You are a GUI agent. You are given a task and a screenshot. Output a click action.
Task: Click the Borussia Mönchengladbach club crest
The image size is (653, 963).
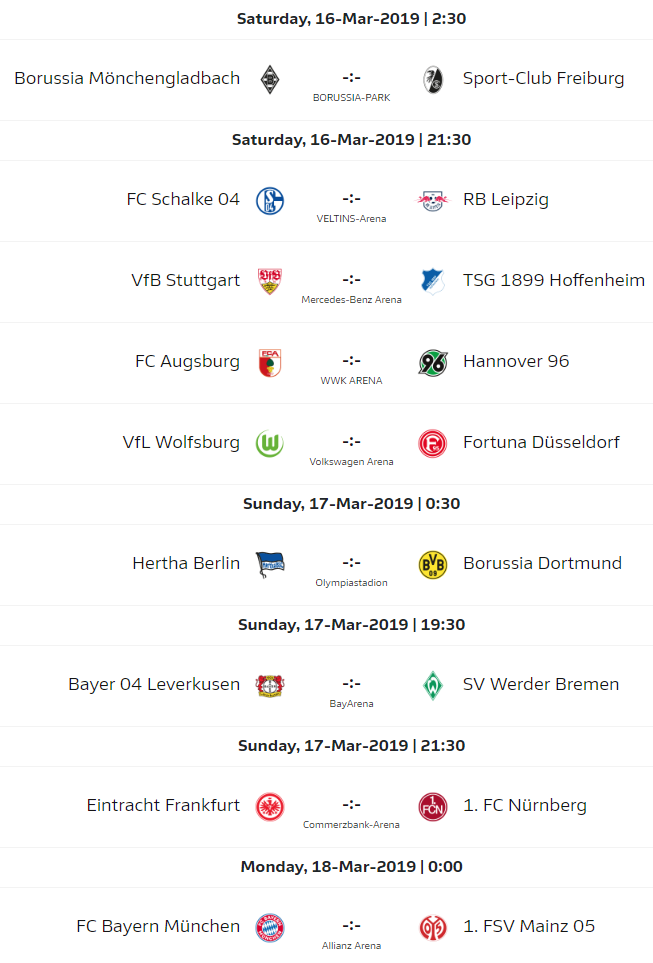[270, 79]
